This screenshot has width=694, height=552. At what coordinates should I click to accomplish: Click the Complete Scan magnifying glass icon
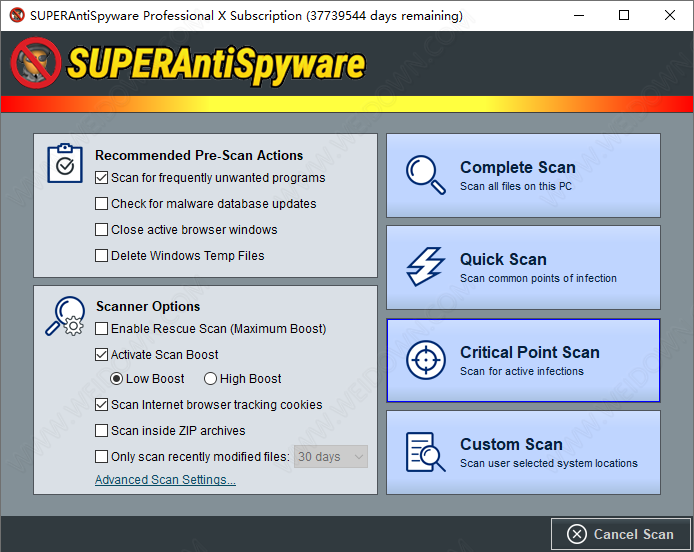(x=425, y=174)
